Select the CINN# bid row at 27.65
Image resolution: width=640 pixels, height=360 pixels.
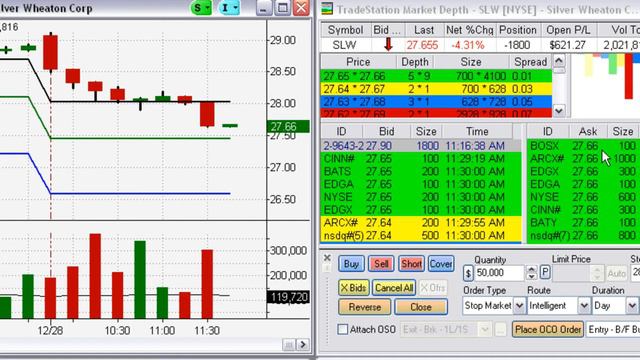pyautogui.click(x=421, y=158)
